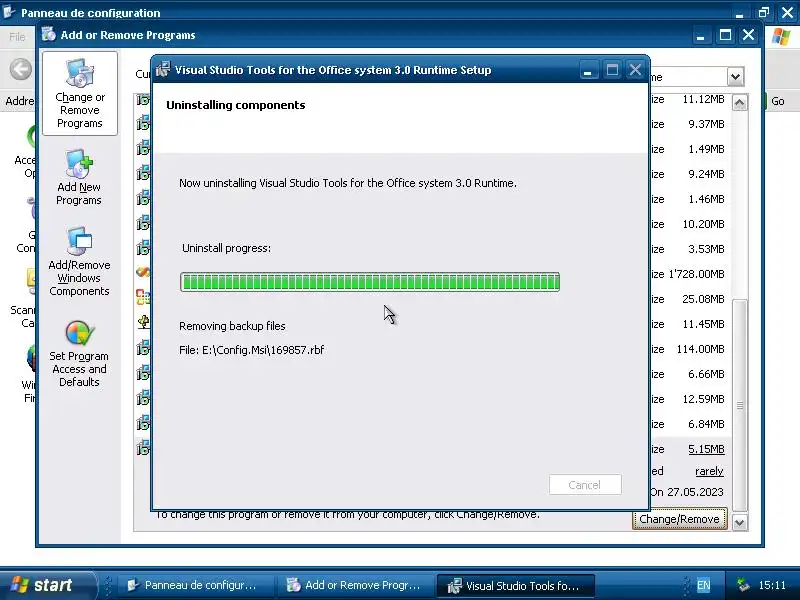
Task: Select Change or Remove Programs sidebar icon
Action: pyautogui.click(x=80, y=93)
